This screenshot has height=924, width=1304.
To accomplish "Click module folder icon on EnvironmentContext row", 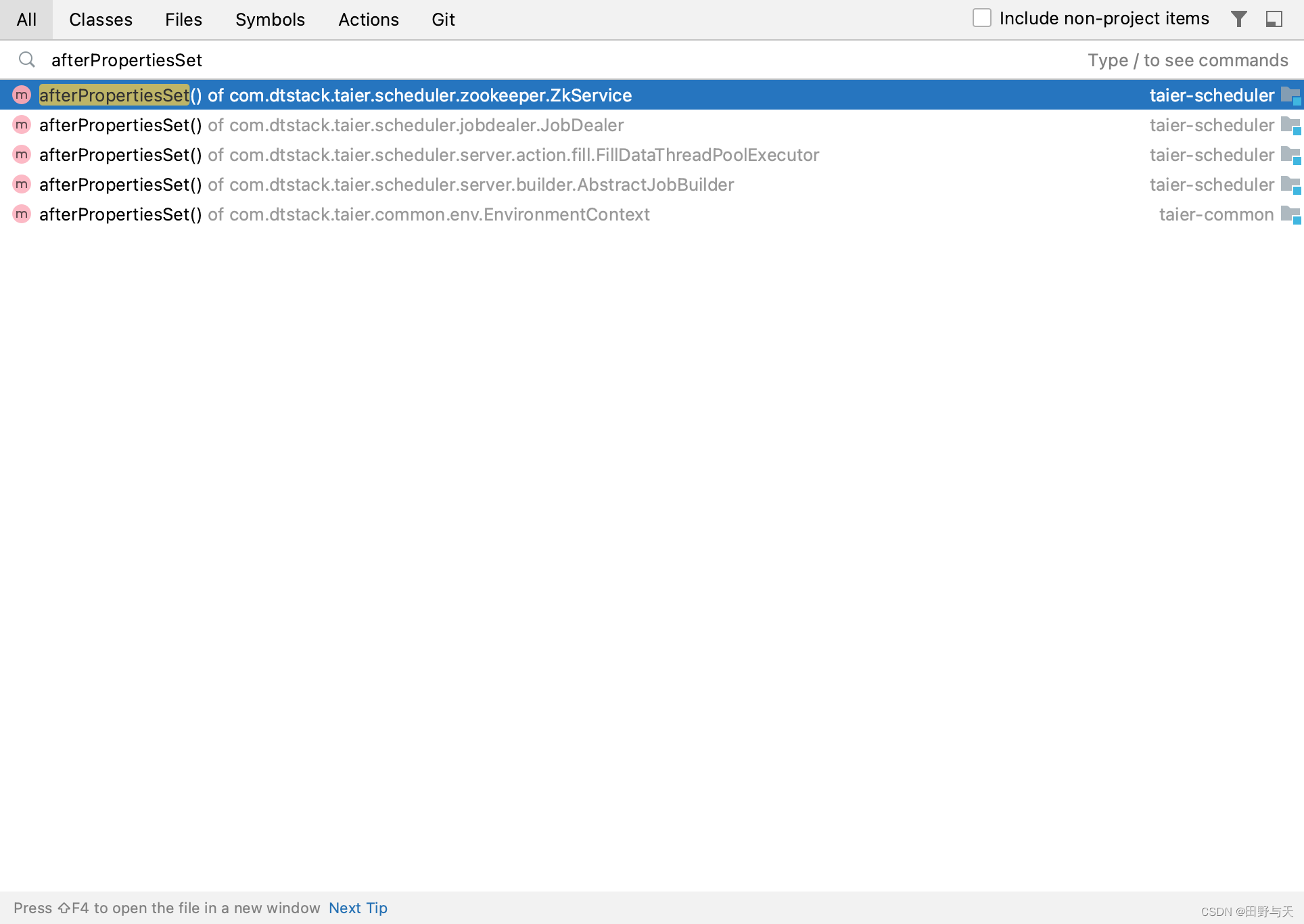I will pos(1290,215).
